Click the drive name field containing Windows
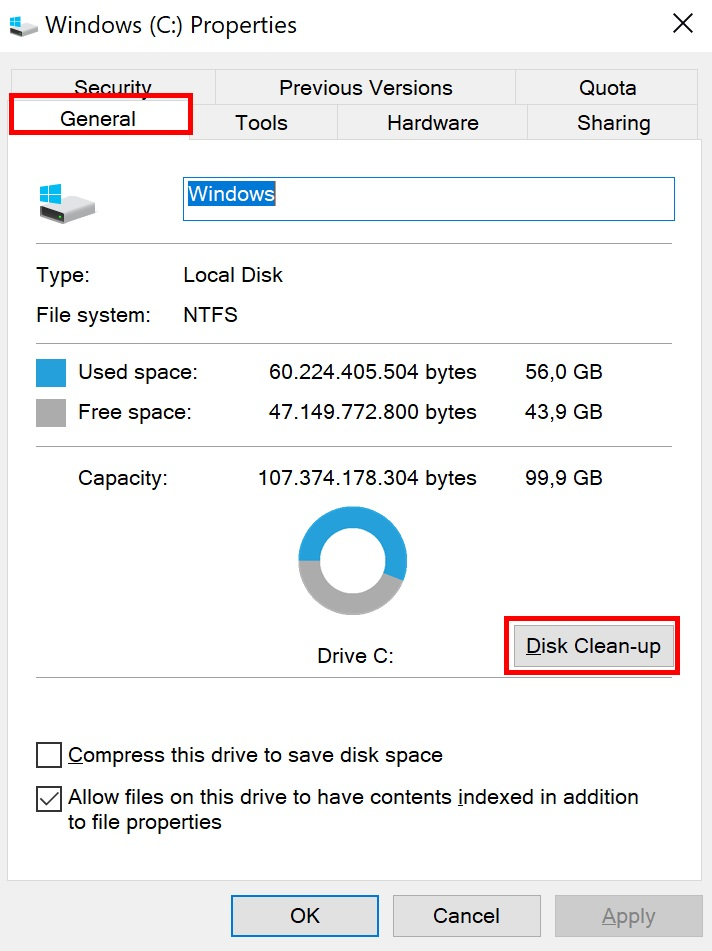 coord(428,199)
